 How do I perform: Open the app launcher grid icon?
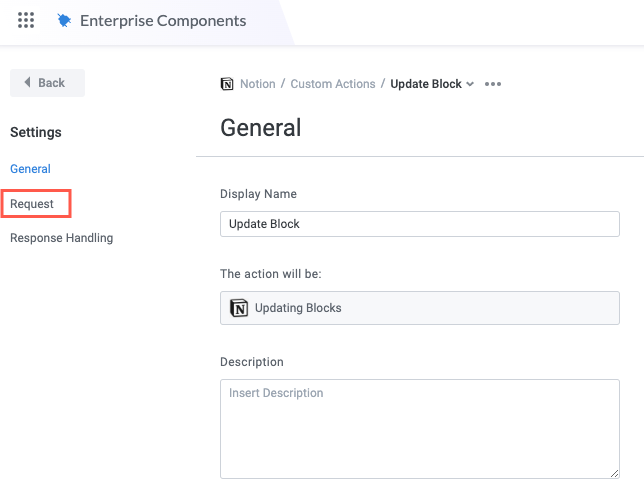(26, 20)
